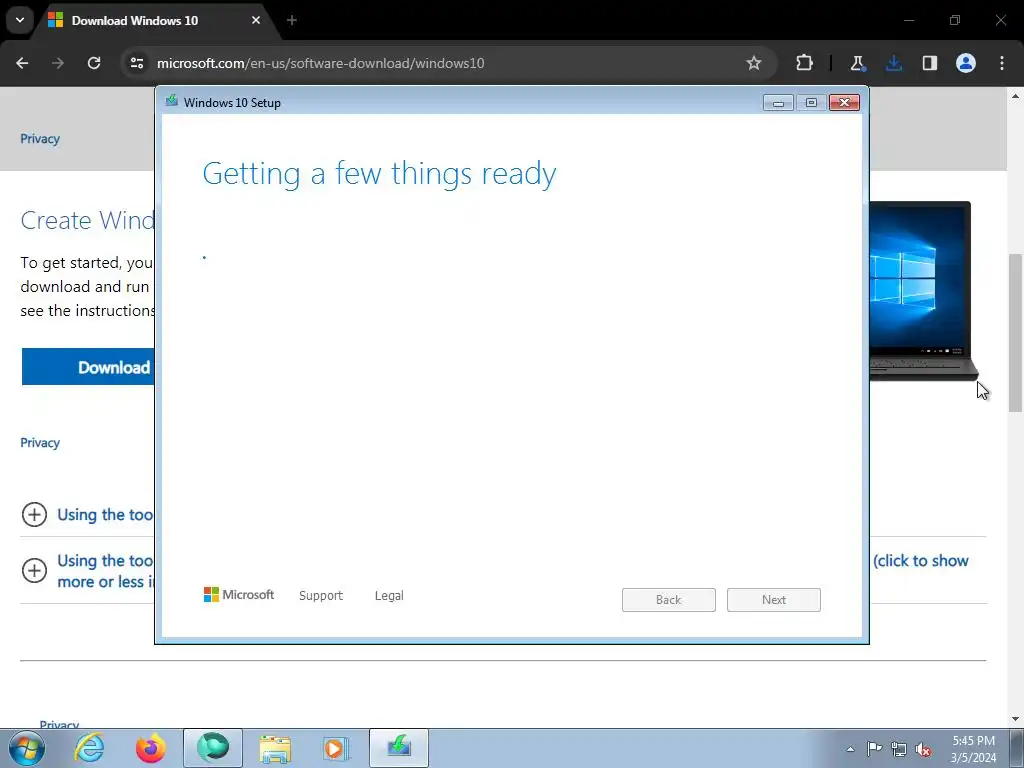Open the Support link in Setup
The height and width of the screenshot is (768, 1024).
coord(321,596)
